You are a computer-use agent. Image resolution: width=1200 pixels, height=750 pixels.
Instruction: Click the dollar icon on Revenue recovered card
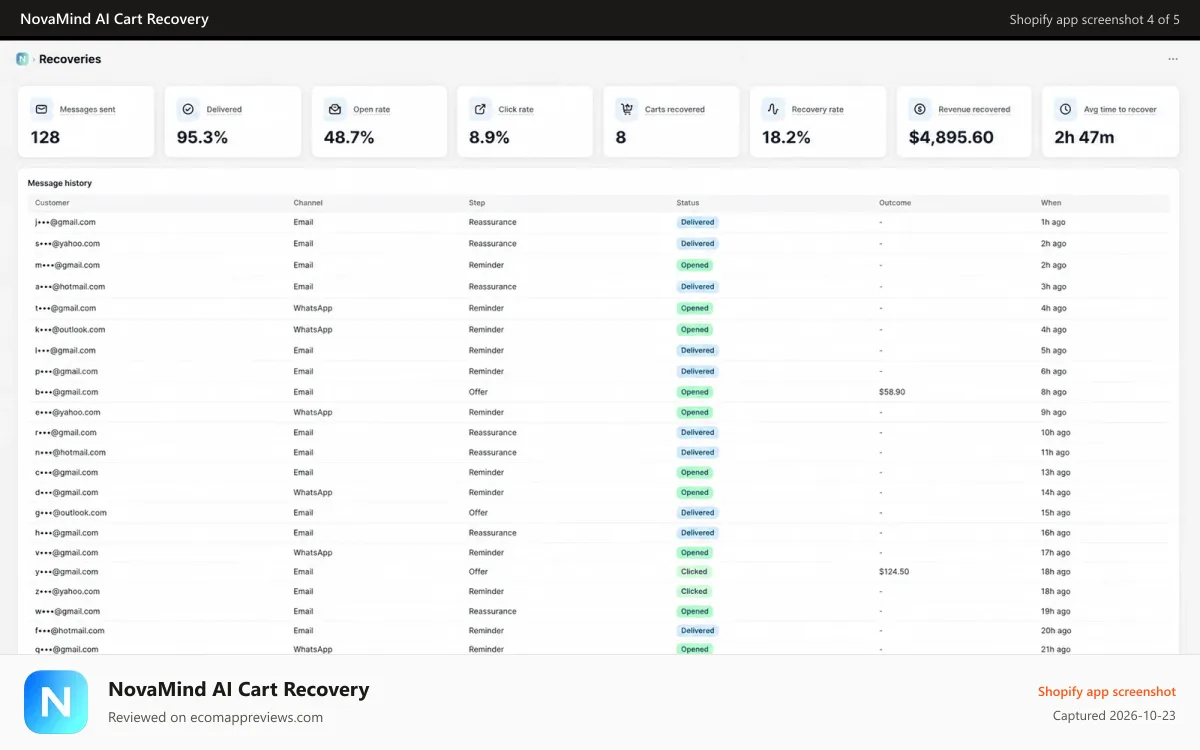(x=920, y=109)
